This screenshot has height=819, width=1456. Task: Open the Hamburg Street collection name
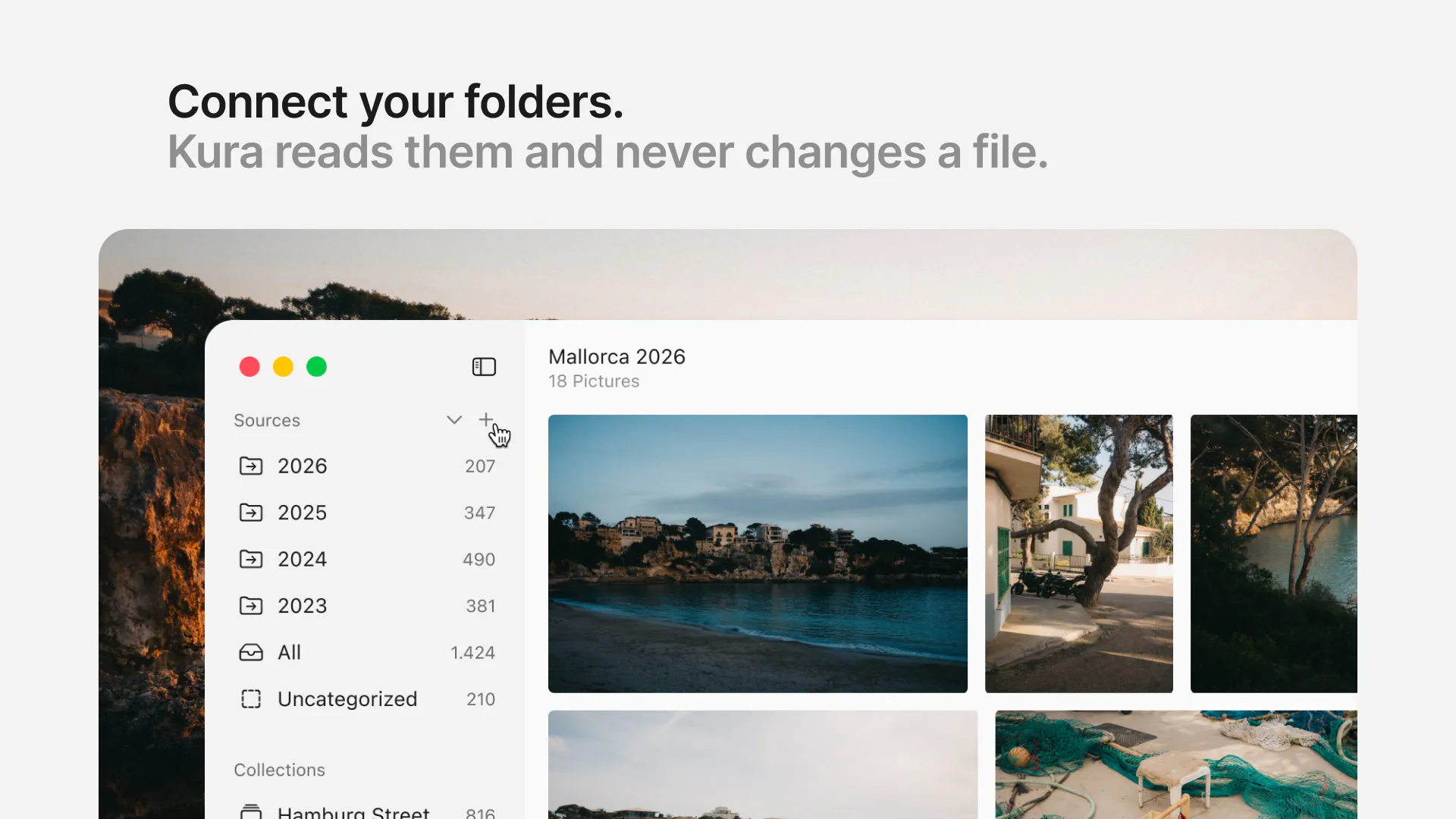tap(353, 811)
